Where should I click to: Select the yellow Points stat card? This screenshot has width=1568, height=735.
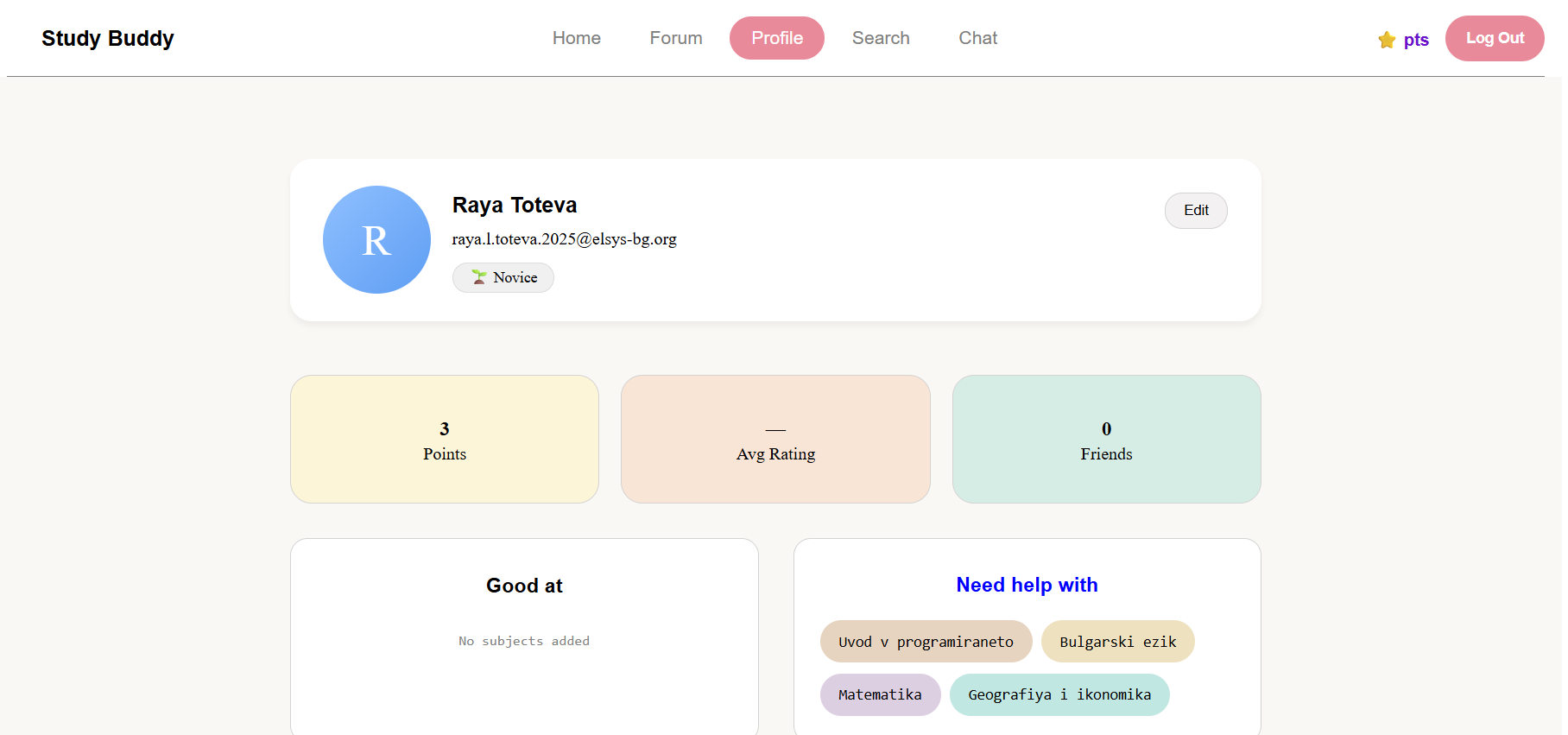[445, 439]
